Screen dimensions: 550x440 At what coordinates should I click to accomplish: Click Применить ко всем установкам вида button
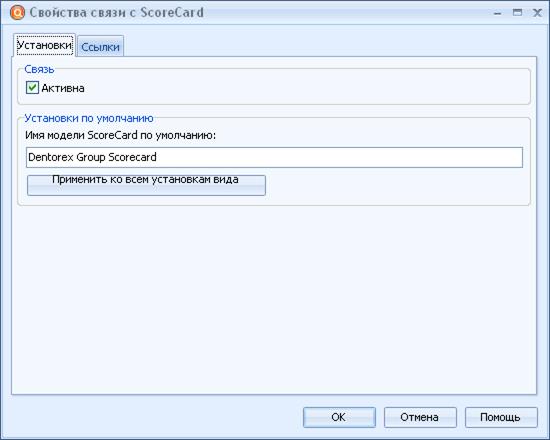tap(146, 185)
